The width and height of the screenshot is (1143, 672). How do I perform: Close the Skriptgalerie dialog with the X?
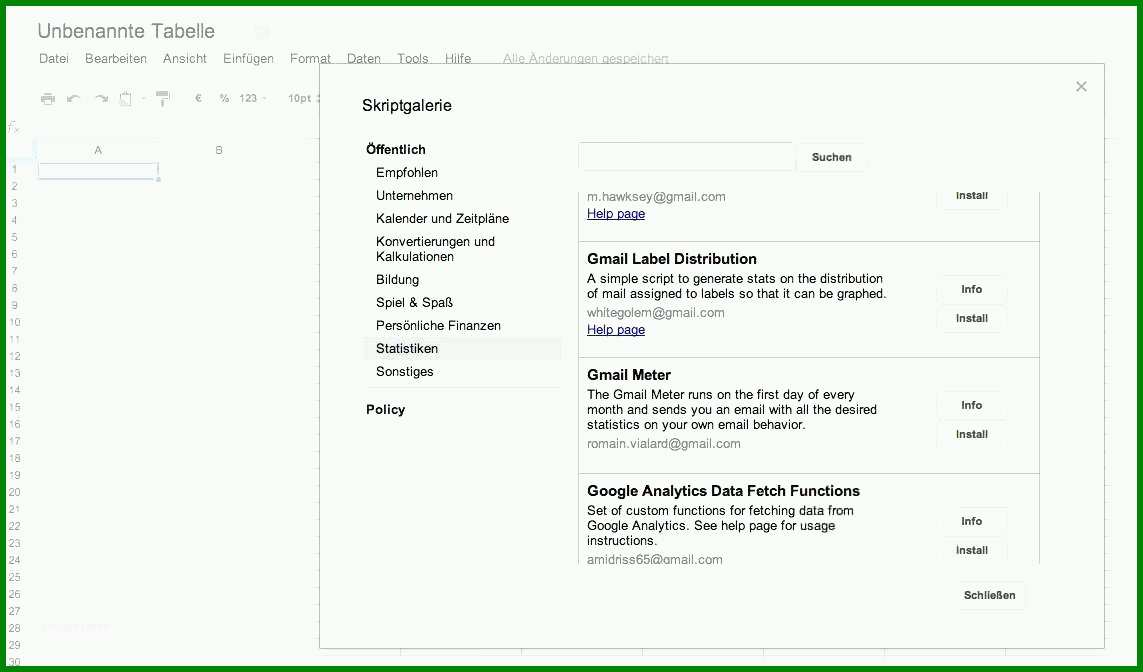point(1081,87)
